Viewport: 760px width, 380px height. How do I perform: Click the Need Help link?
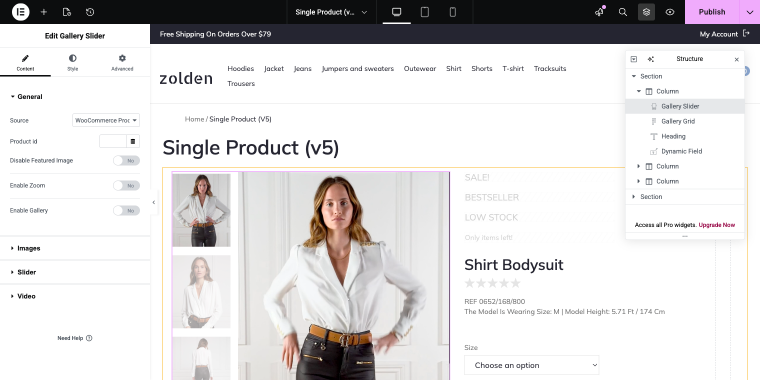click(x=75, y=338)
